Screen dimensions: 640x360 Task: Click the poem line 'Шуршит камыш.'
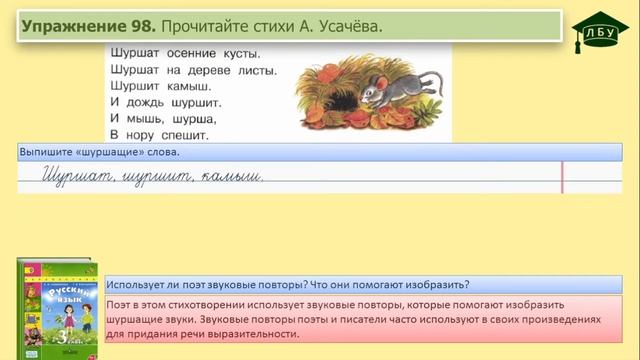point(161,87)
